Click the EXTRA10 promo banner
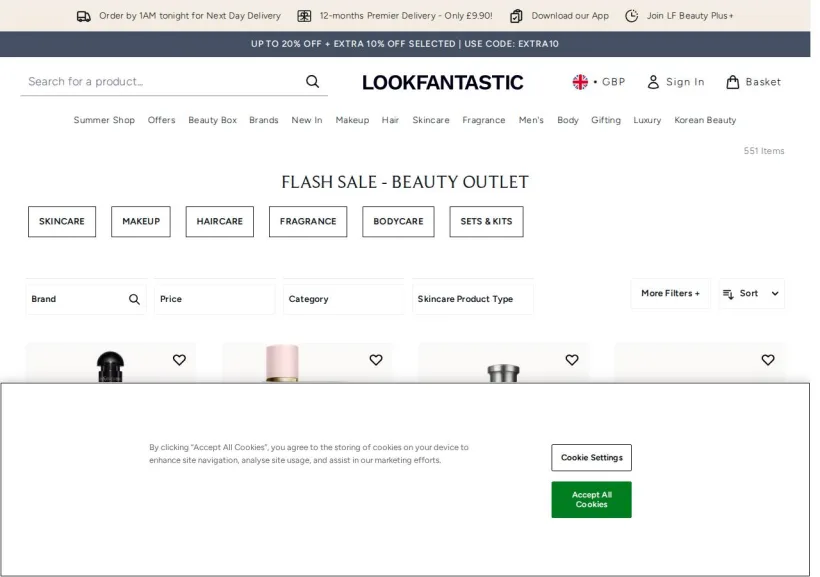This screenshot has width=820, height=577. point(405,44)
